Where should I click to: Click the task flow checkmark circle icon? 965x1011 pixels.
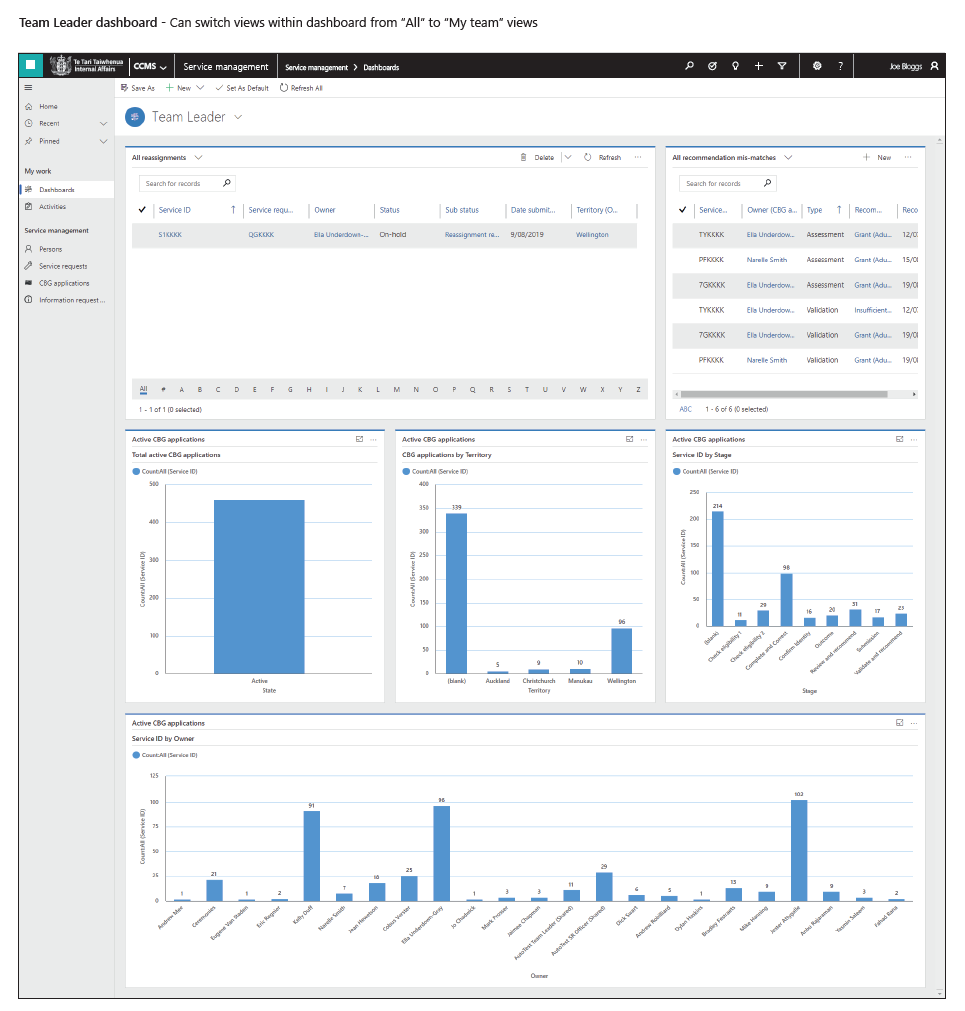[x=712, y=66]
